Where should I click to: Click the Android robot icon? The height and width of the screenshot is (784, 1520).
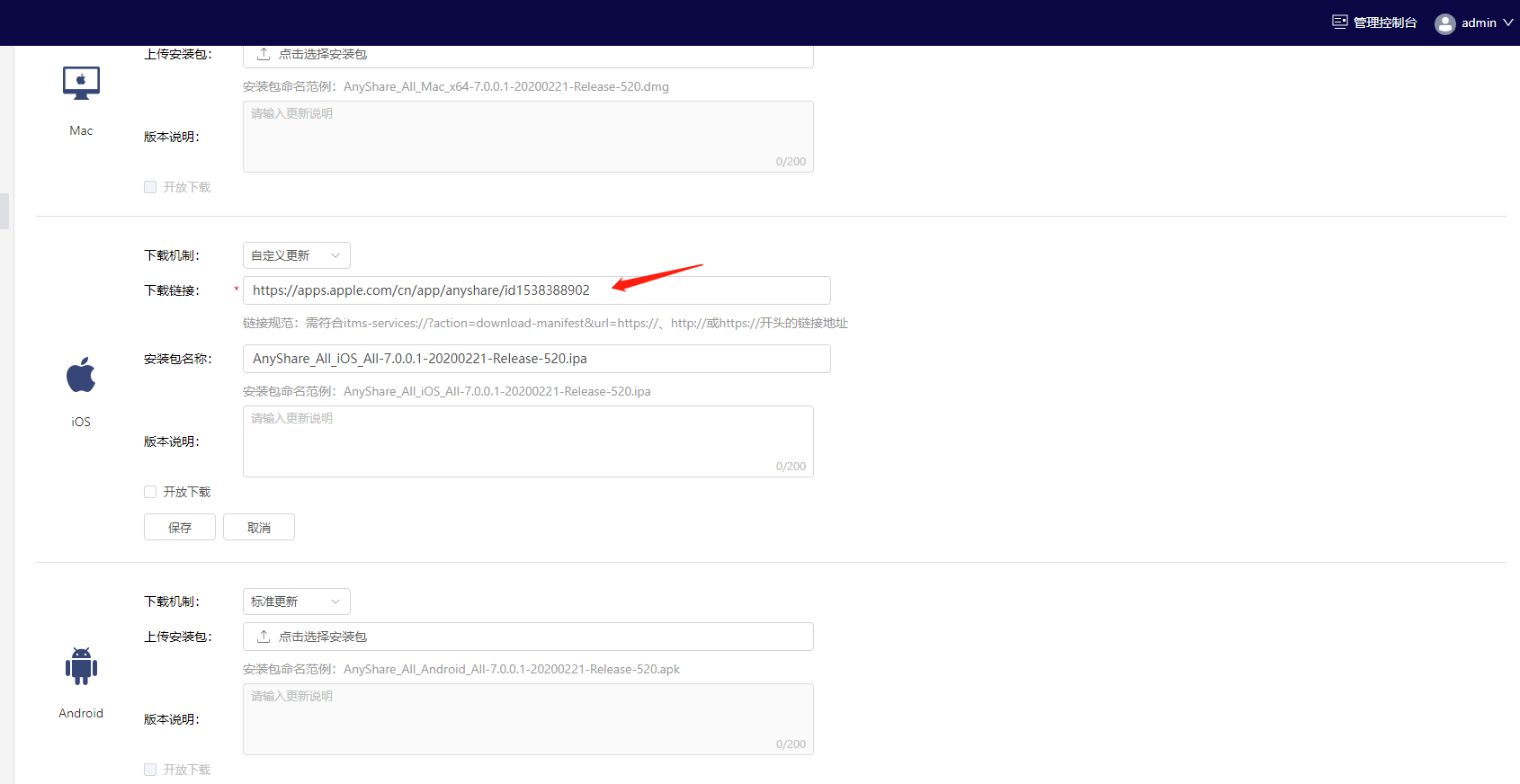81,666
